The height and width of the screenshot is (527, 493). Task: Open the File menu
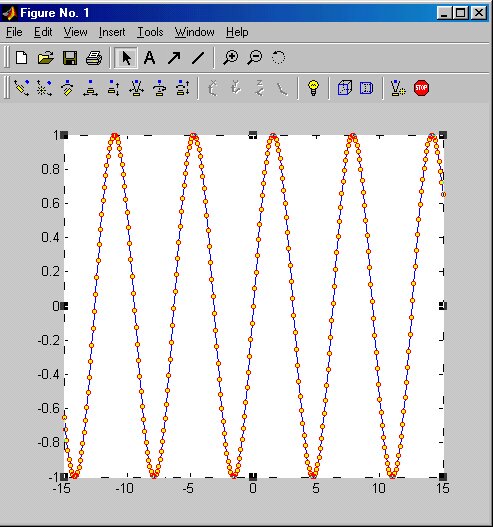point(14,32)
